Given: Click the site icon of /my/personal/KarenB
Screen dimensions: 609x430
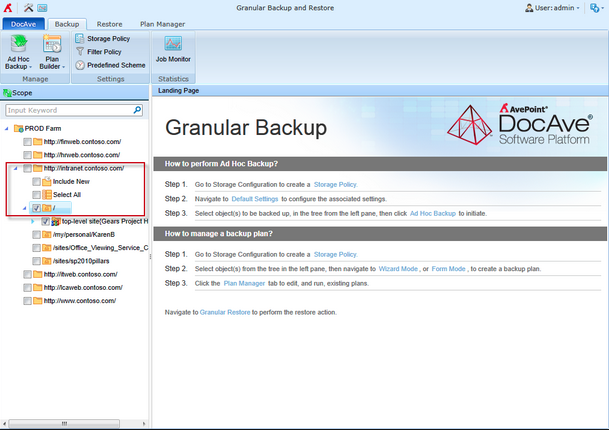Looking at the screenshot, I should [47, 234].
